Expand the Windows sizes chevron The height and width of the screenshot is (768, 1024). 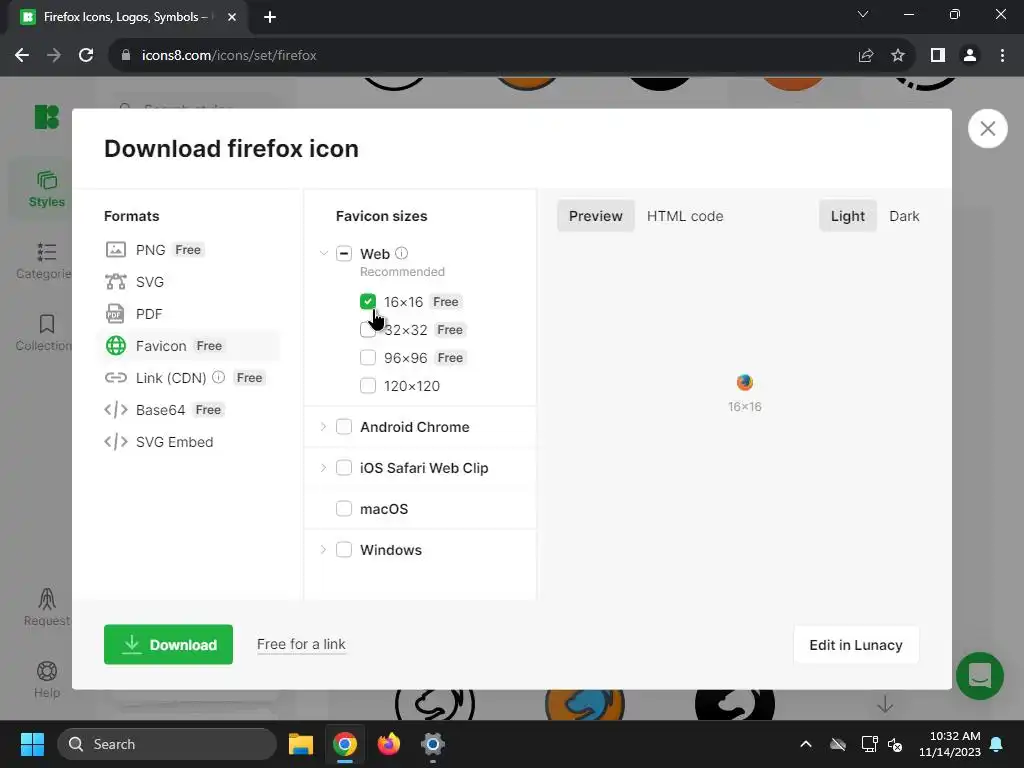[323, 550]
